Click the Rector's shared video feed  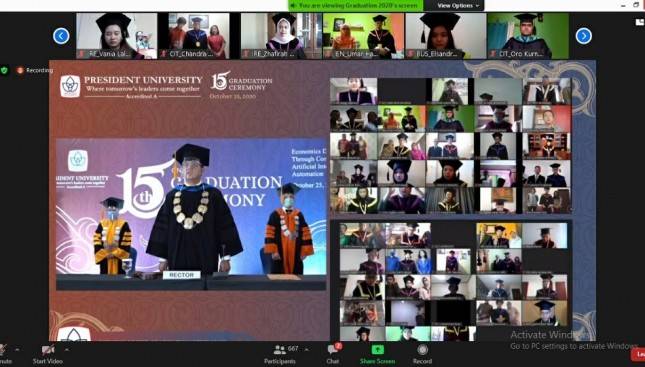tap(191, 214)
